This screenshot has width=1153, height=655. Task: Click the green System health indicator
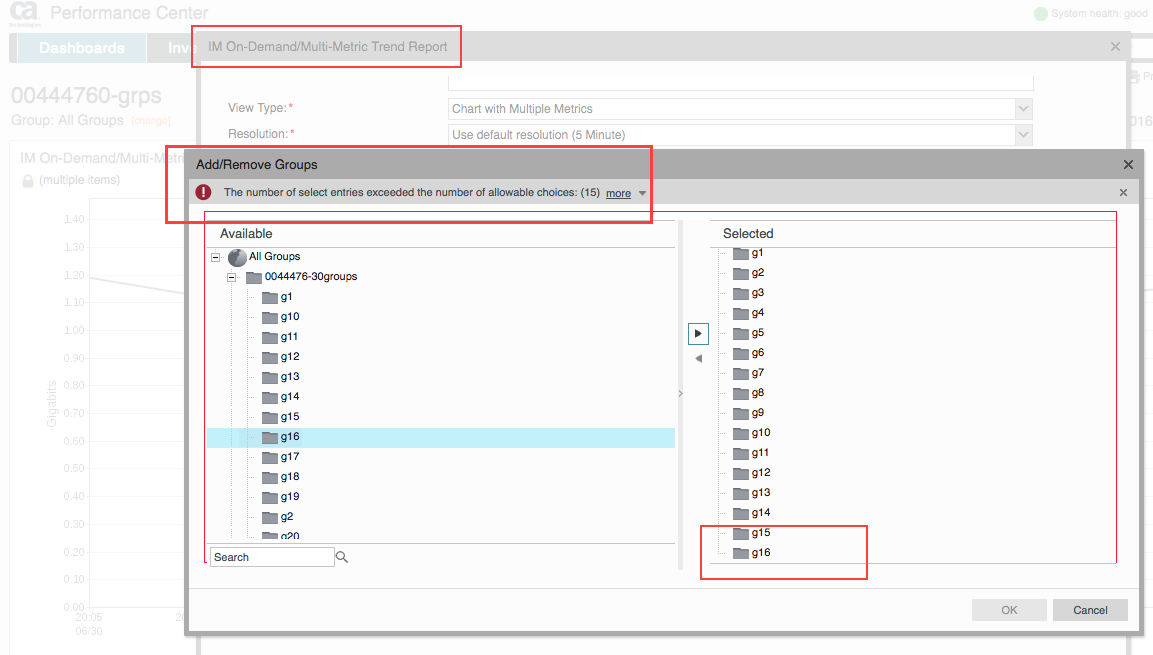1040,14
